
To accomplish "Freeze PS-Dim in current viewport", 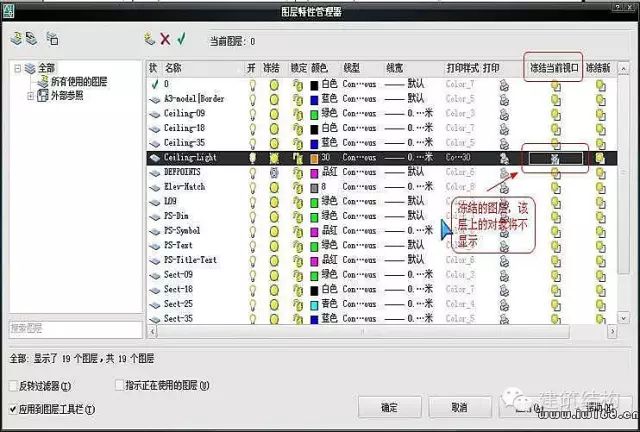I will 556,217.
